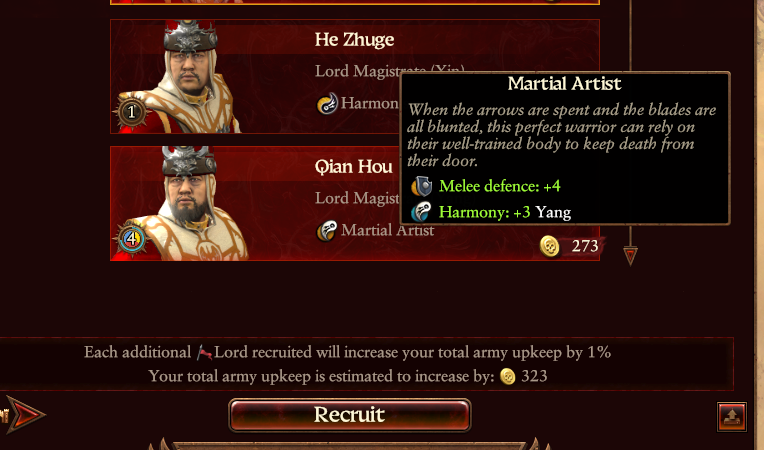Click the Melee defence shield icon in tooltip
This screenshot has height=450, width=764.
421,186
